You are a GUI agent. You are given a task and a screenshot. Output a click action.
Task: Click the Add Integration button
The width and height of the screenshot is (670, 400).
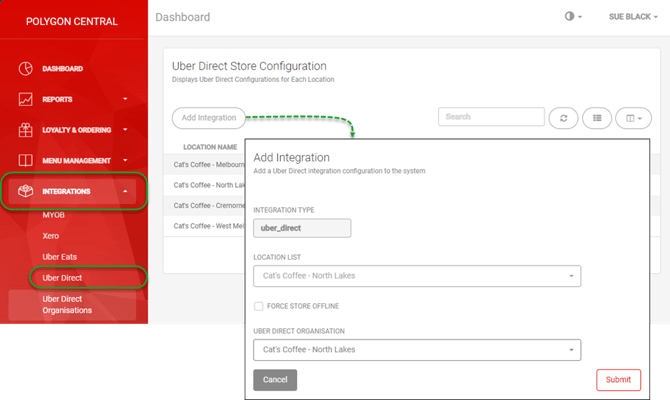[x=209, y=118]
